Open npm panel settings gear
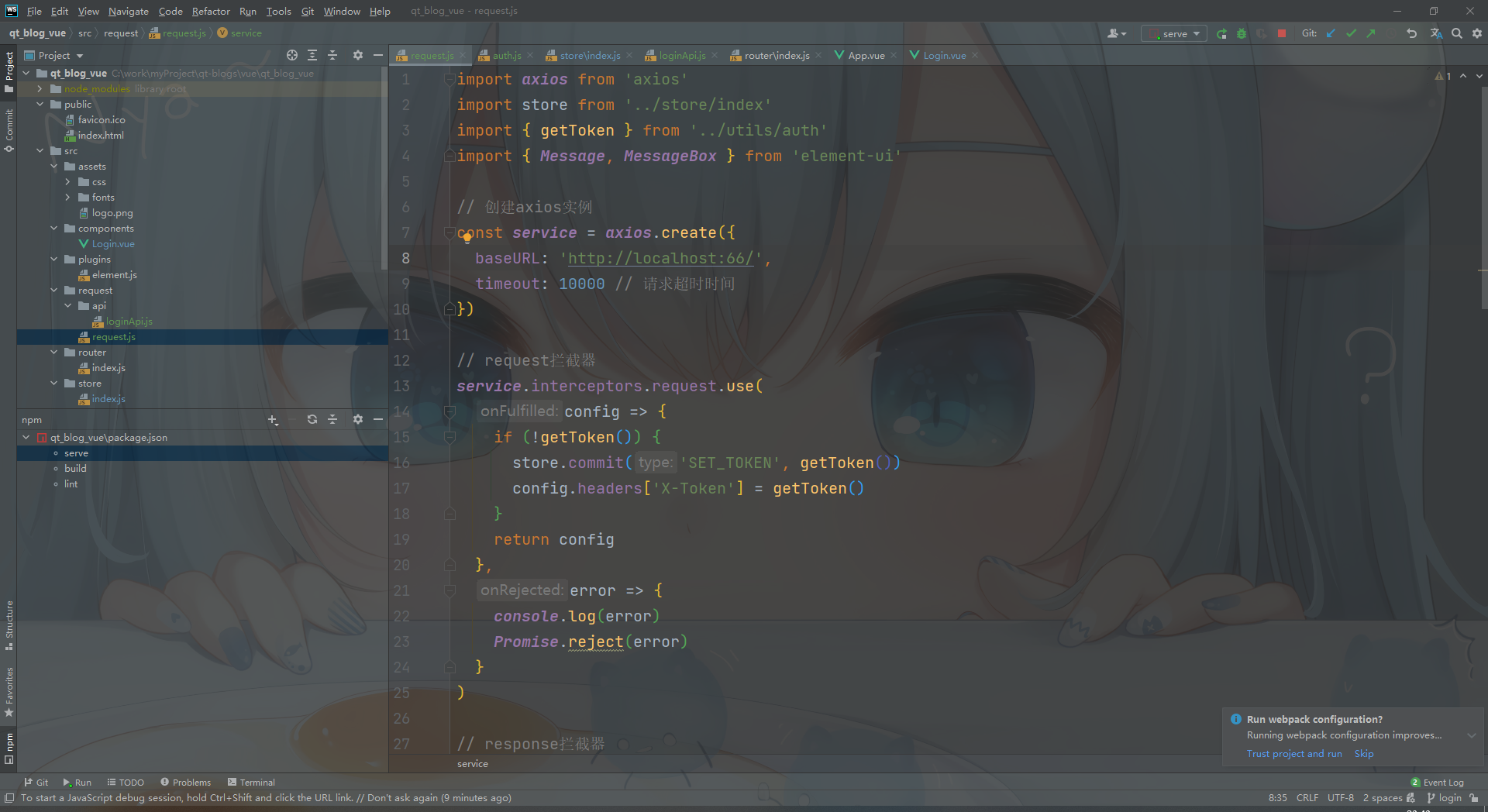 pyautogui.click(x=357, y=419)
